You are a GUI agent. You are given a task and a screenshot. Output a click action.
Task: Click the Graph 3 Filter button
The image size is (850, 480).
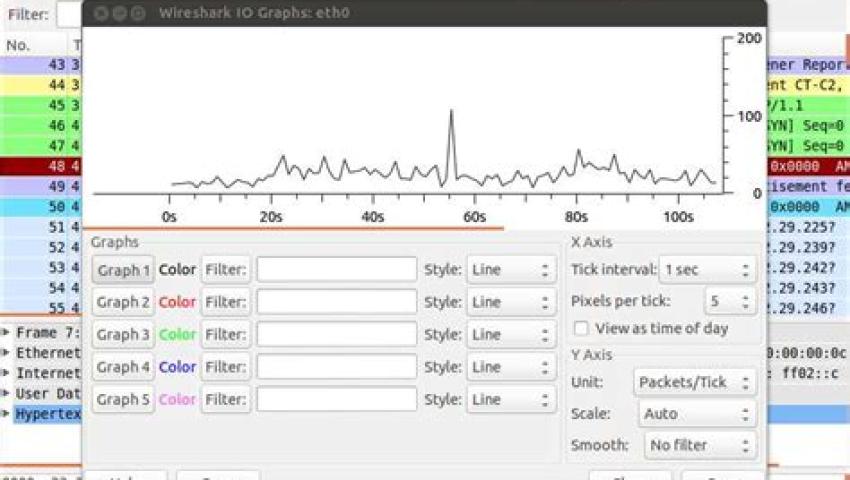coord(226,335)
